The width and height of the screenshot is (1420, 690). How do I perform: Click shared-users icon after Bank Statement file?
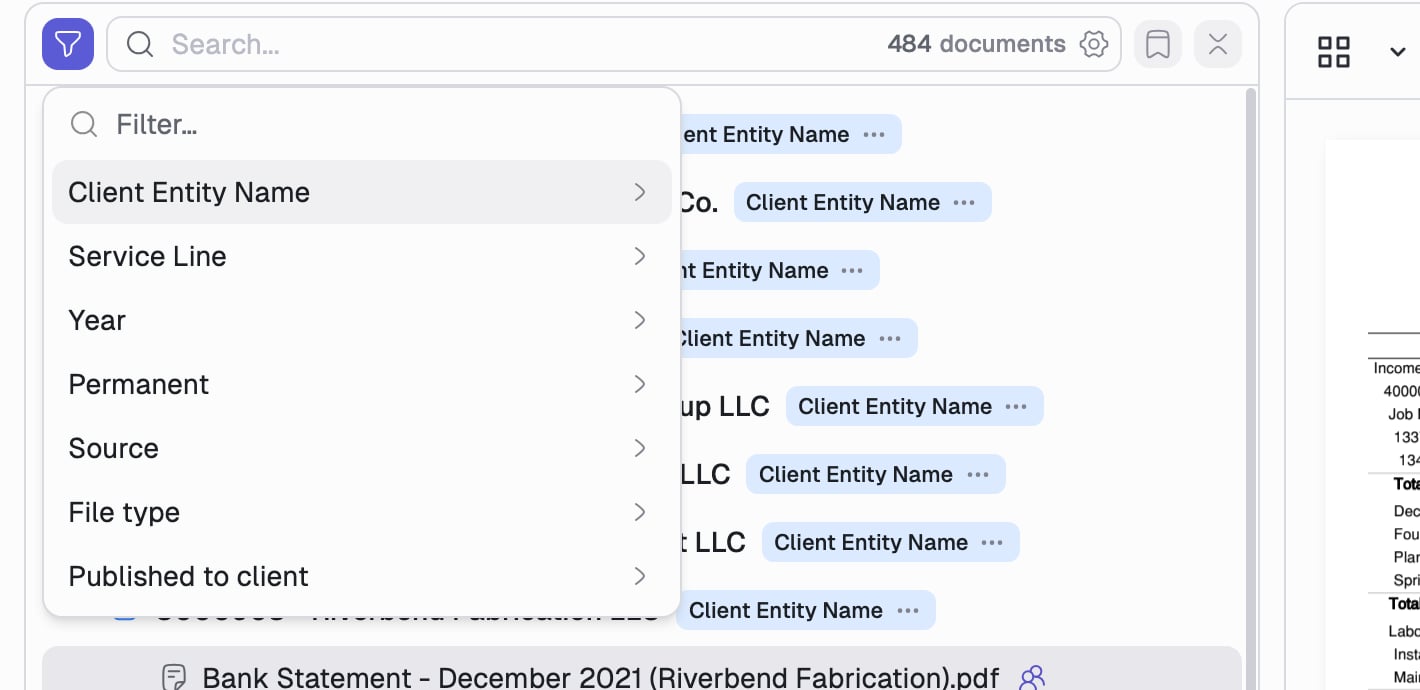coord(1031,678)
